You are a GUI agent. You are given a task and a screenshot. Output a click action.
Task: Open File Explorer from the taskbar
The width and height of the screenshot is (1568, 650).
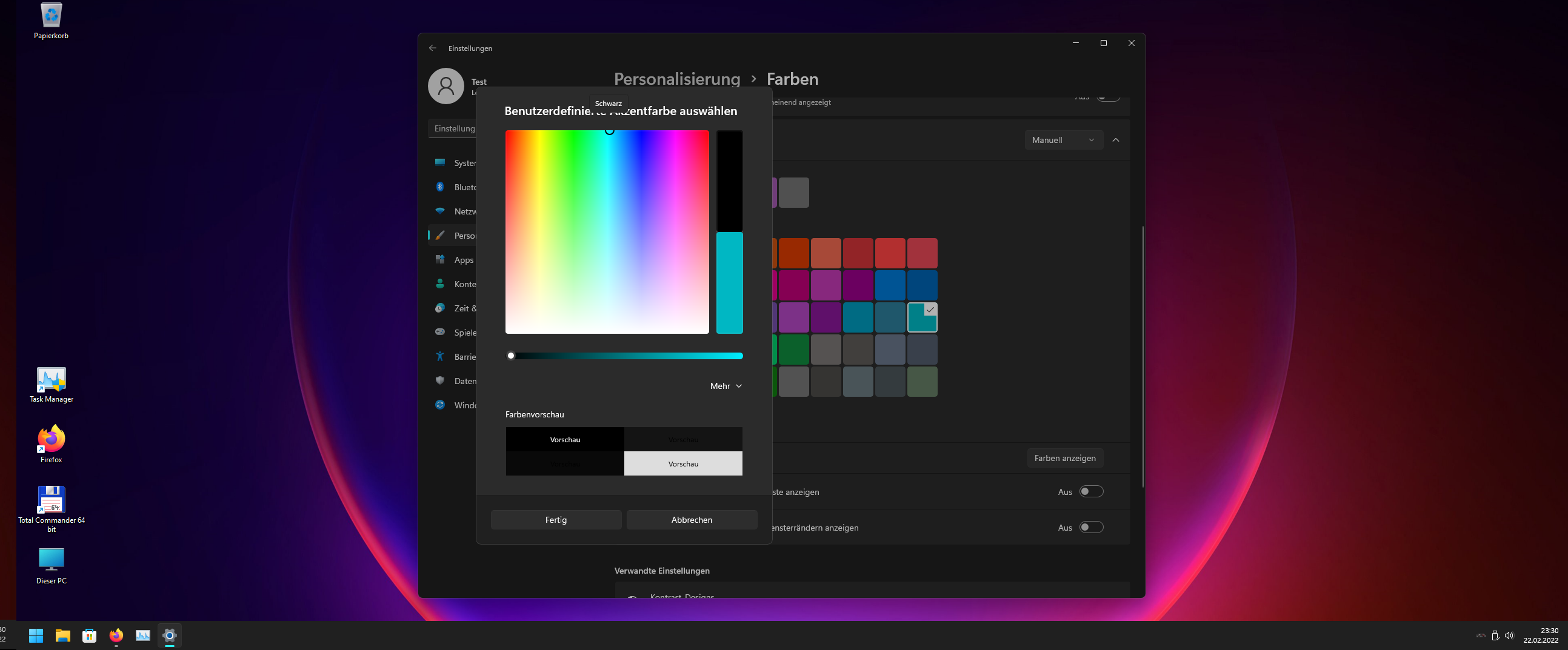[62, 635]
